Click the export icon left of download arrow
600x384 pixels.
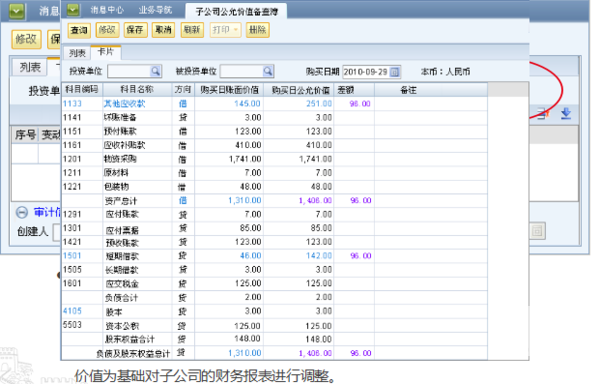(x=543, y=114)
